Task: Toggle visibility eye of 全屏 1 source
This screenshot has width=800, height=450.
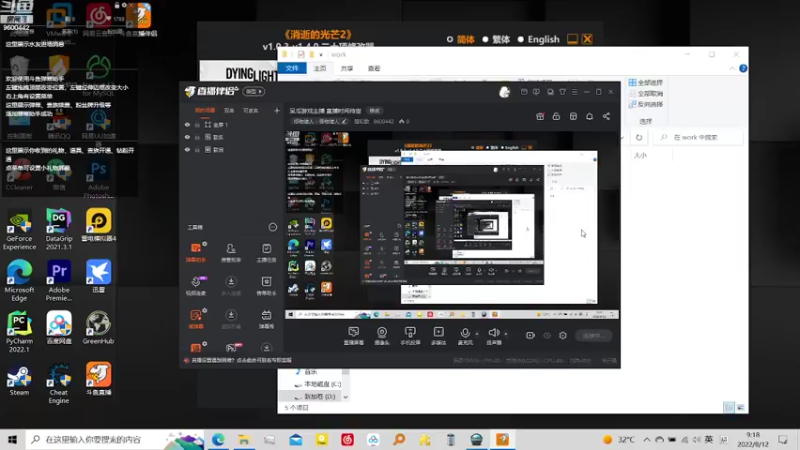Action: click(187, 124)
